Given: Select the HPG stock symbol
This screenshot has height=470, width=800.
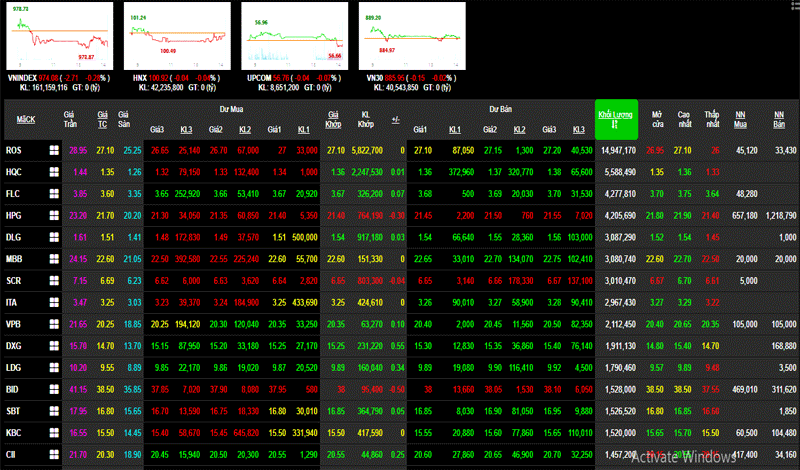Looking at the screenshot, I should click(14, 215).
